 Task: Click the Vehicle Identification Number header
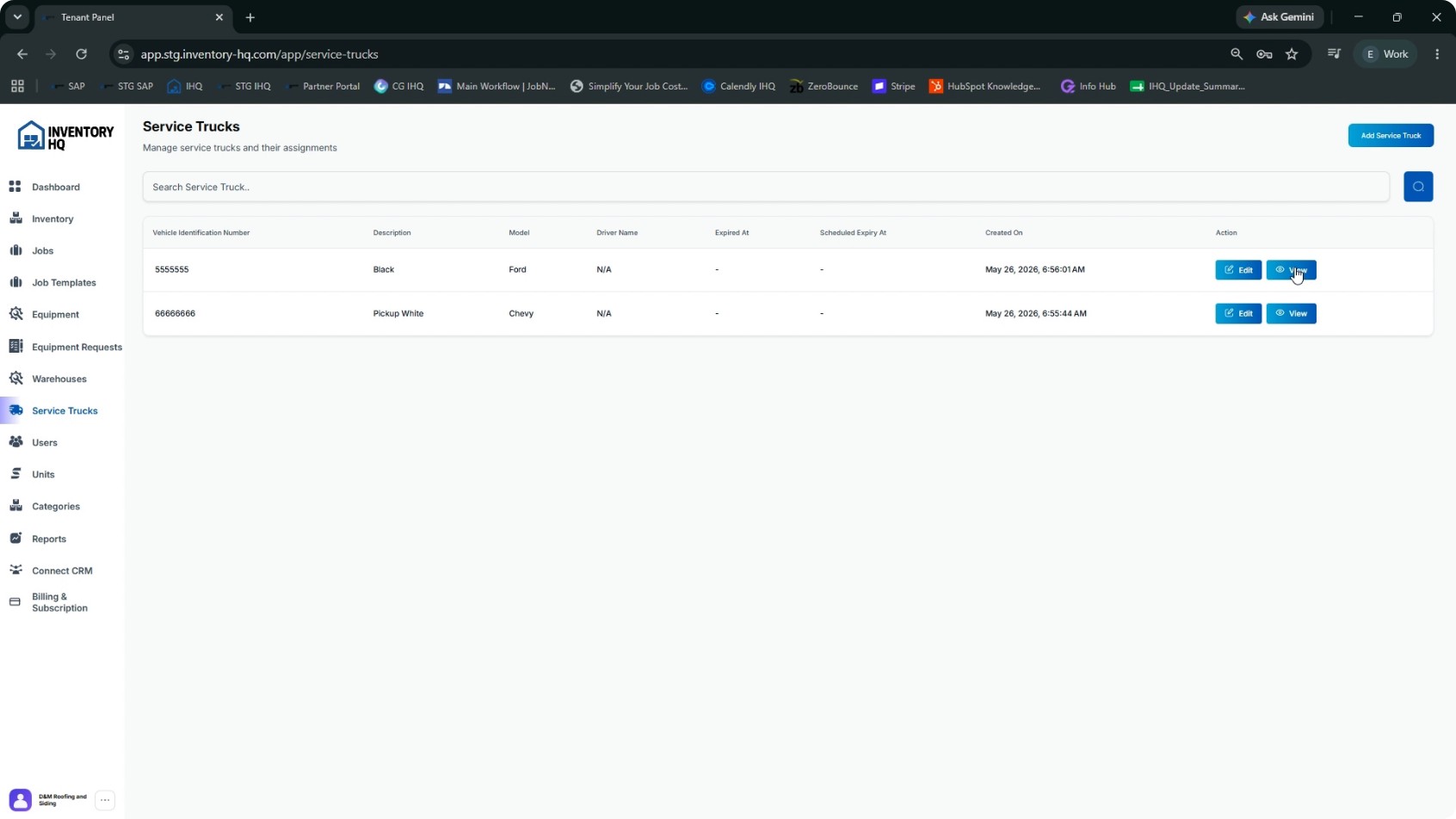click(201, 232)
